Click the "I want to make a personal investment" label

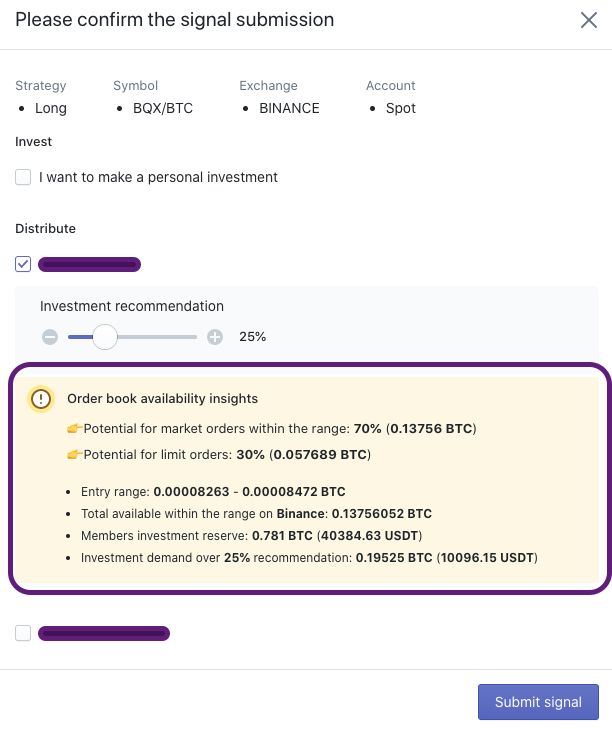pyautogui.click(x=158, y=177)
